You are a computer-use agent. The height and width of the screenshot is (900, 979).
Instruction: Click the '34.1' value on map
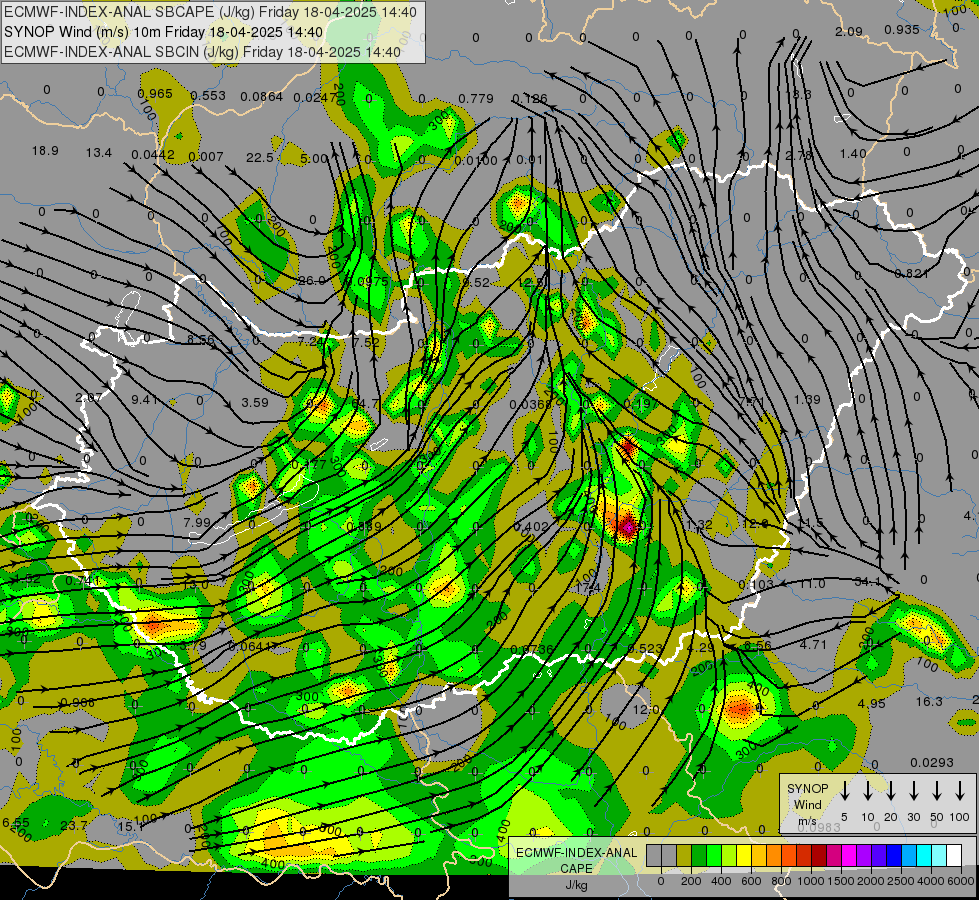867,582
